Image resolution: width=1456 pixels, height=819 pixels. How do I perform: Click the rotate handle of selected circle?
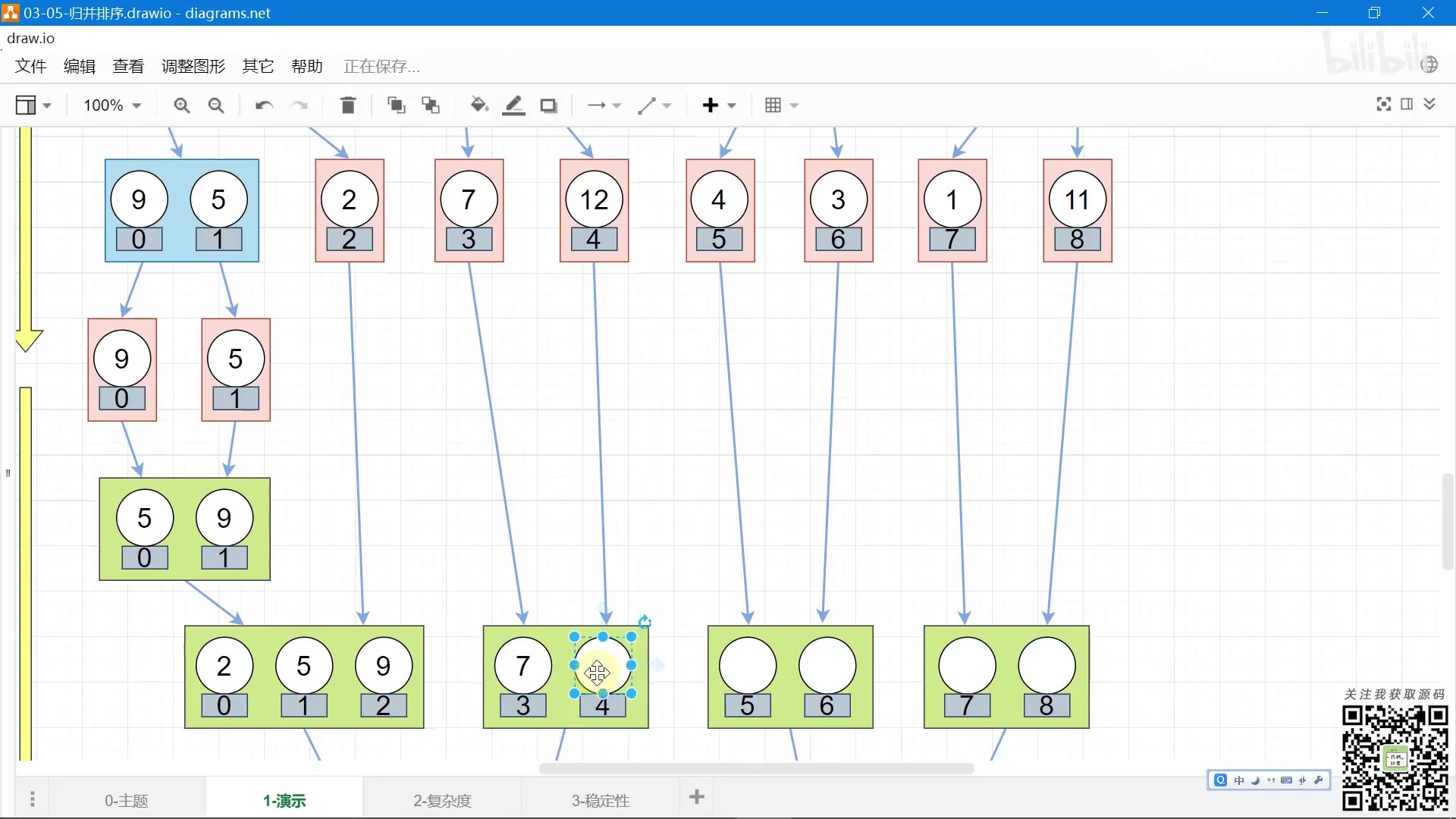645,623
